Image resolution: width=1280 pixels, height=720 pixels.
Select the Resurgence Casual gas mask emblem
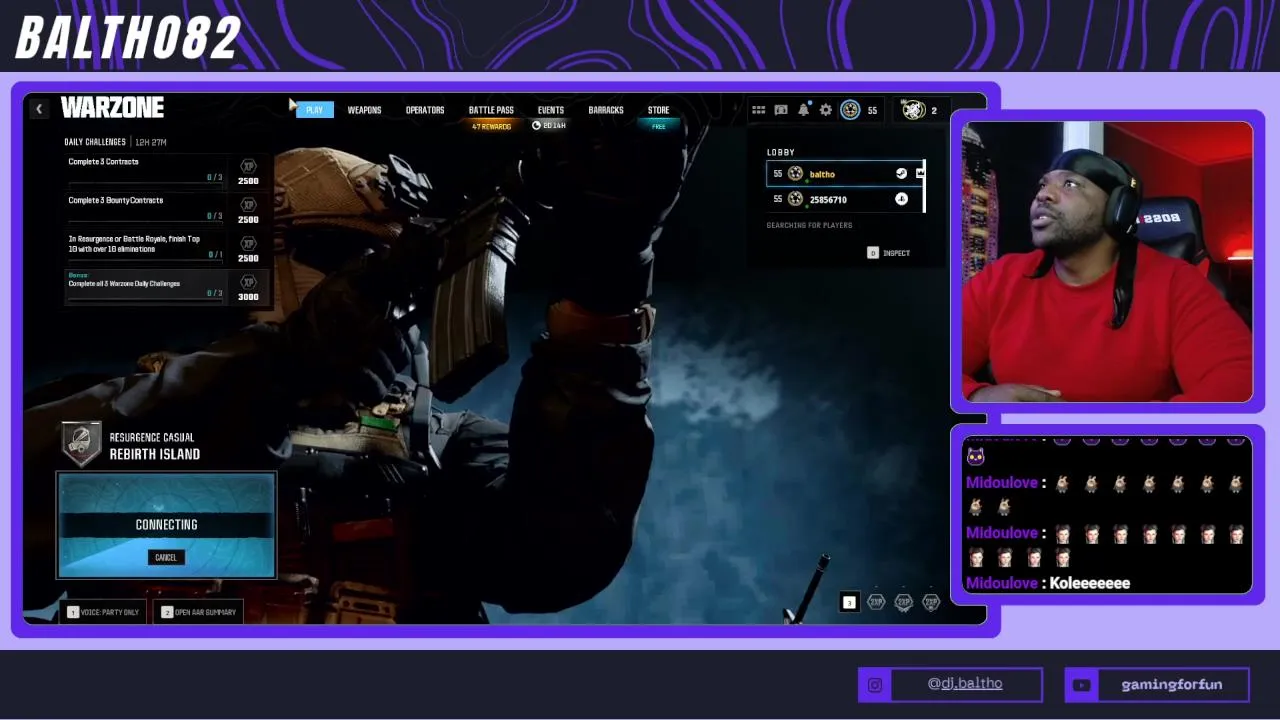tap(82, 445)
